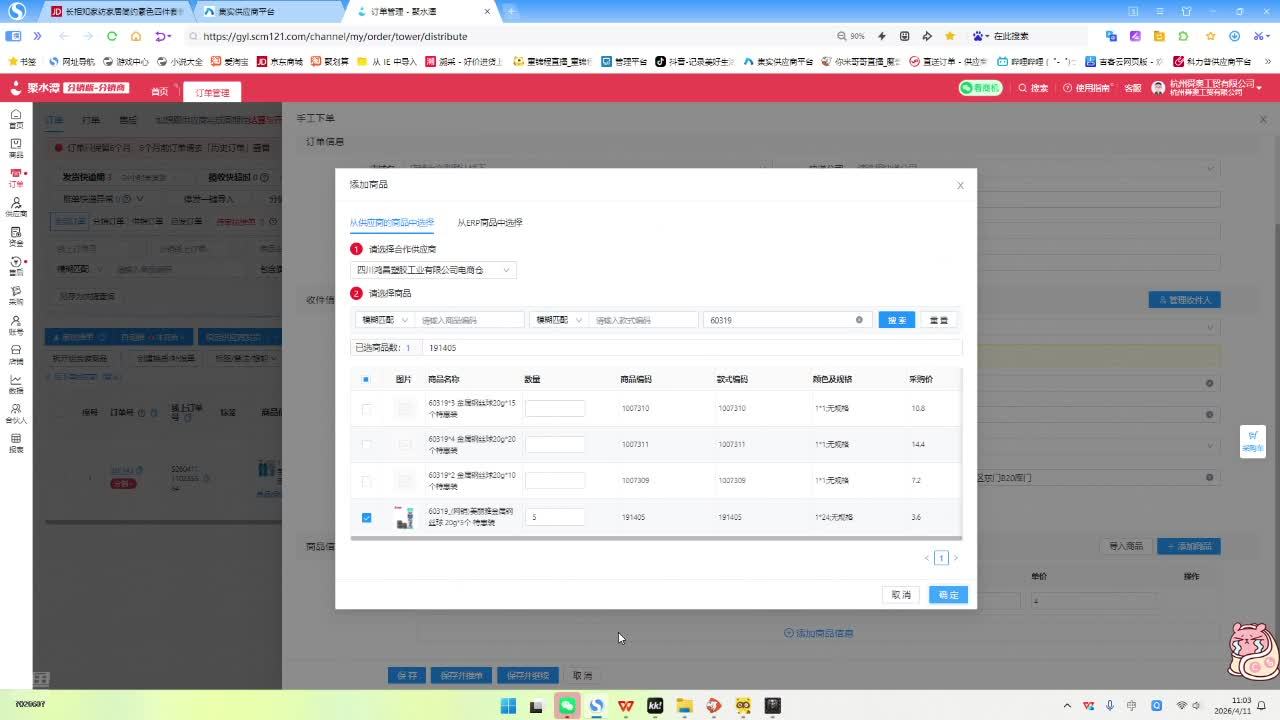Open 资金 from the sidebar
The width and height of the screenshot is (1280, 720).
coord(16,236)
